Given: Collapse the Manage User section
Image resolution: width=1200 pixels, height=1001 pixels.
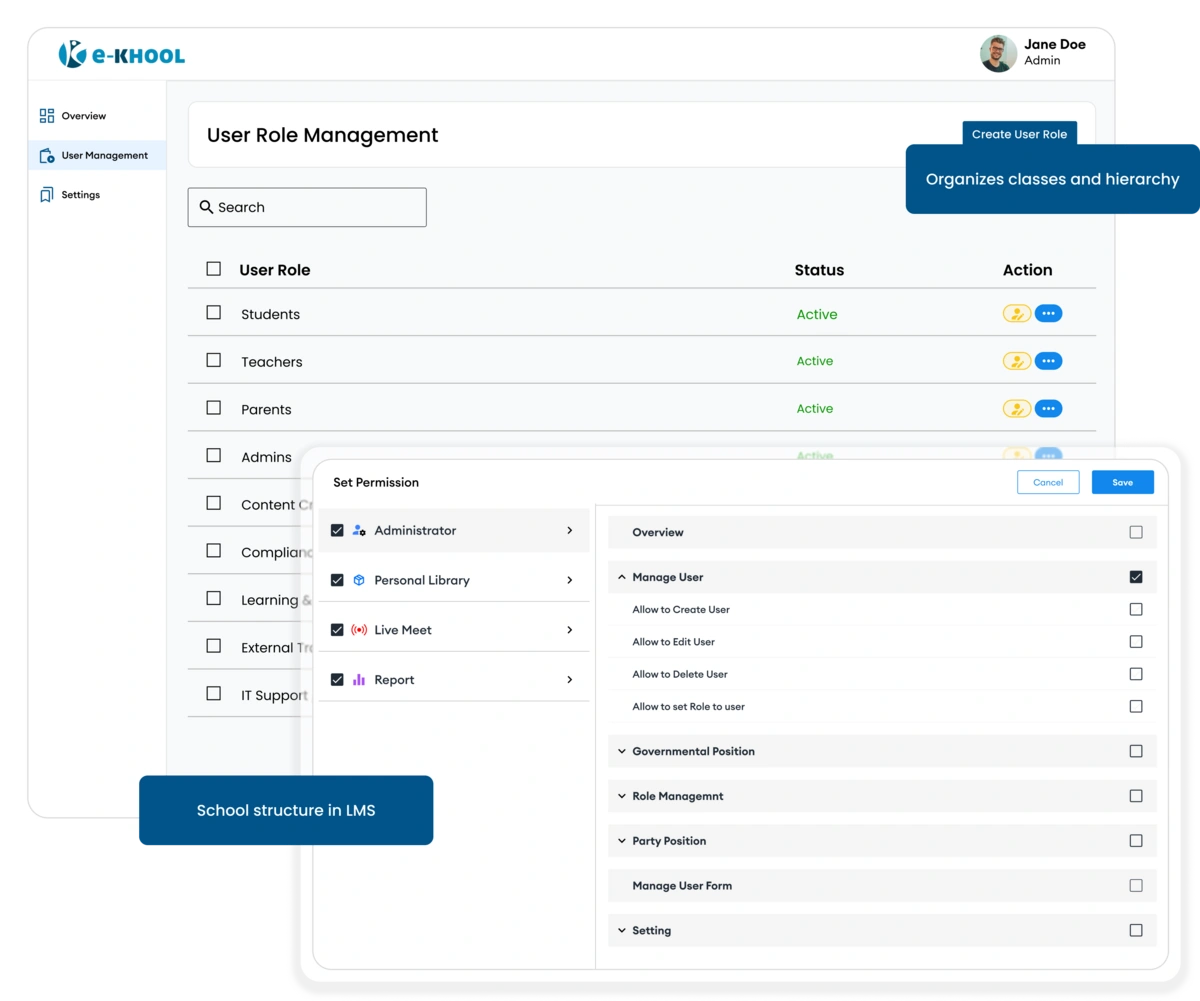Looking at the screenshot, I should [622, 577].
